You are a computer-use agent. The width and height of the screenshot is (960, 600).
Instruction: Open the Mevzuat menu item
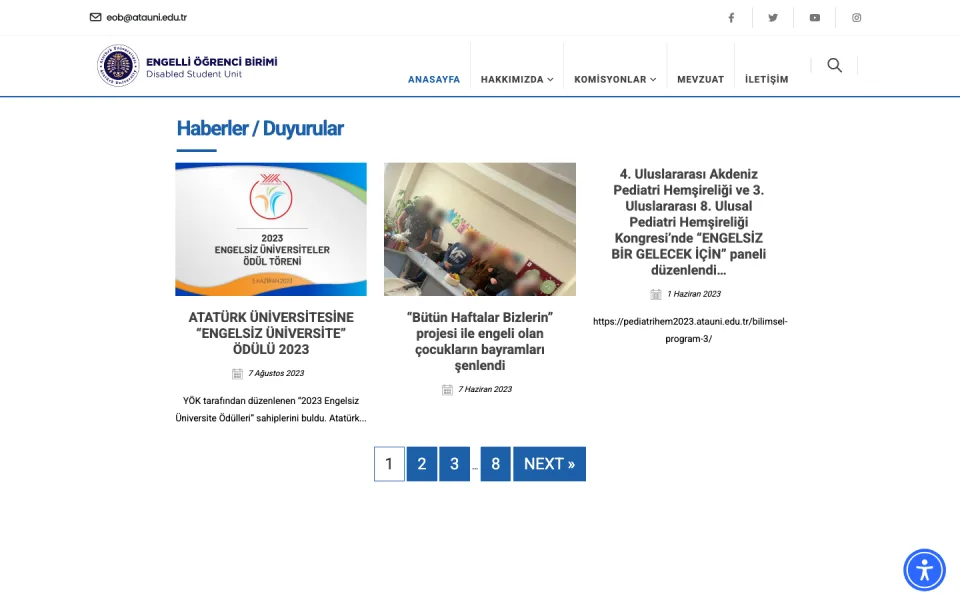click(x=700, y=80)
